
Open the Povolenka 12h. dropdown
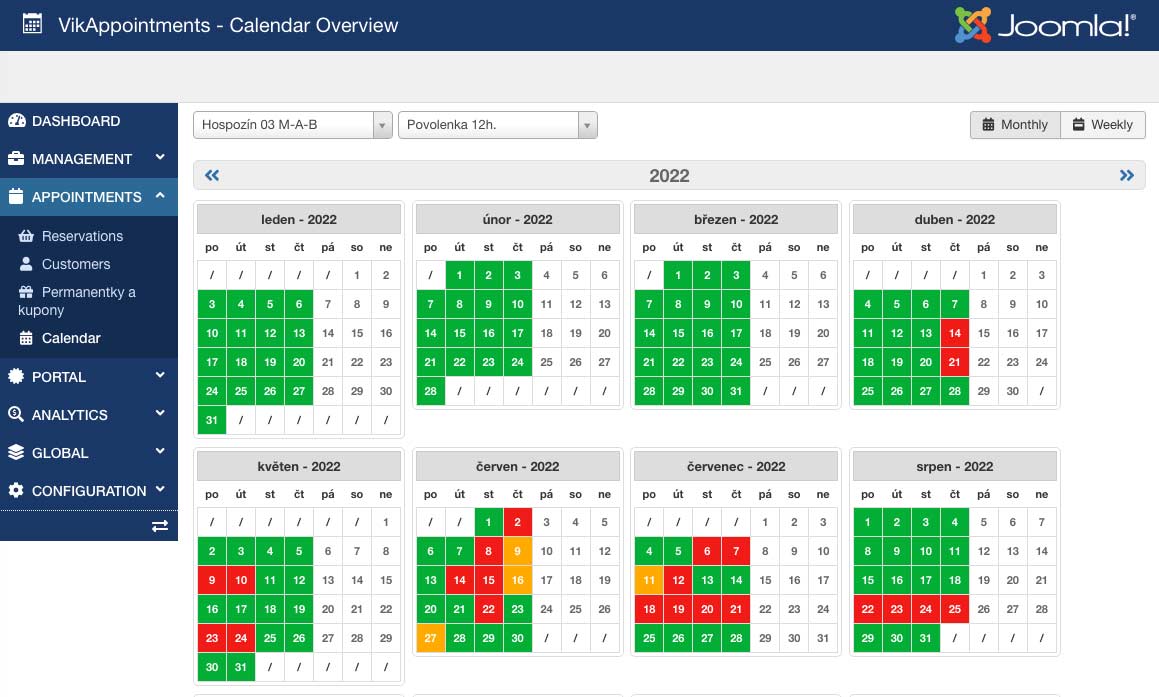[x=497, y=125]
